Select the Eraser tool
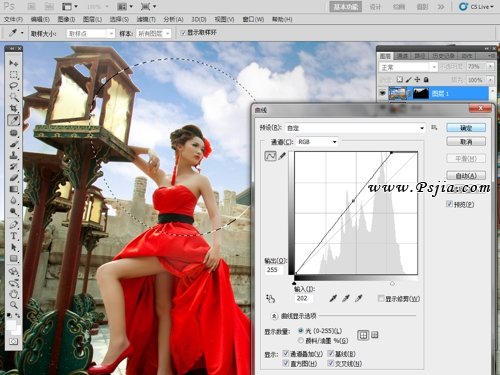This screenshot has width=500, height=375. [14, 178]
